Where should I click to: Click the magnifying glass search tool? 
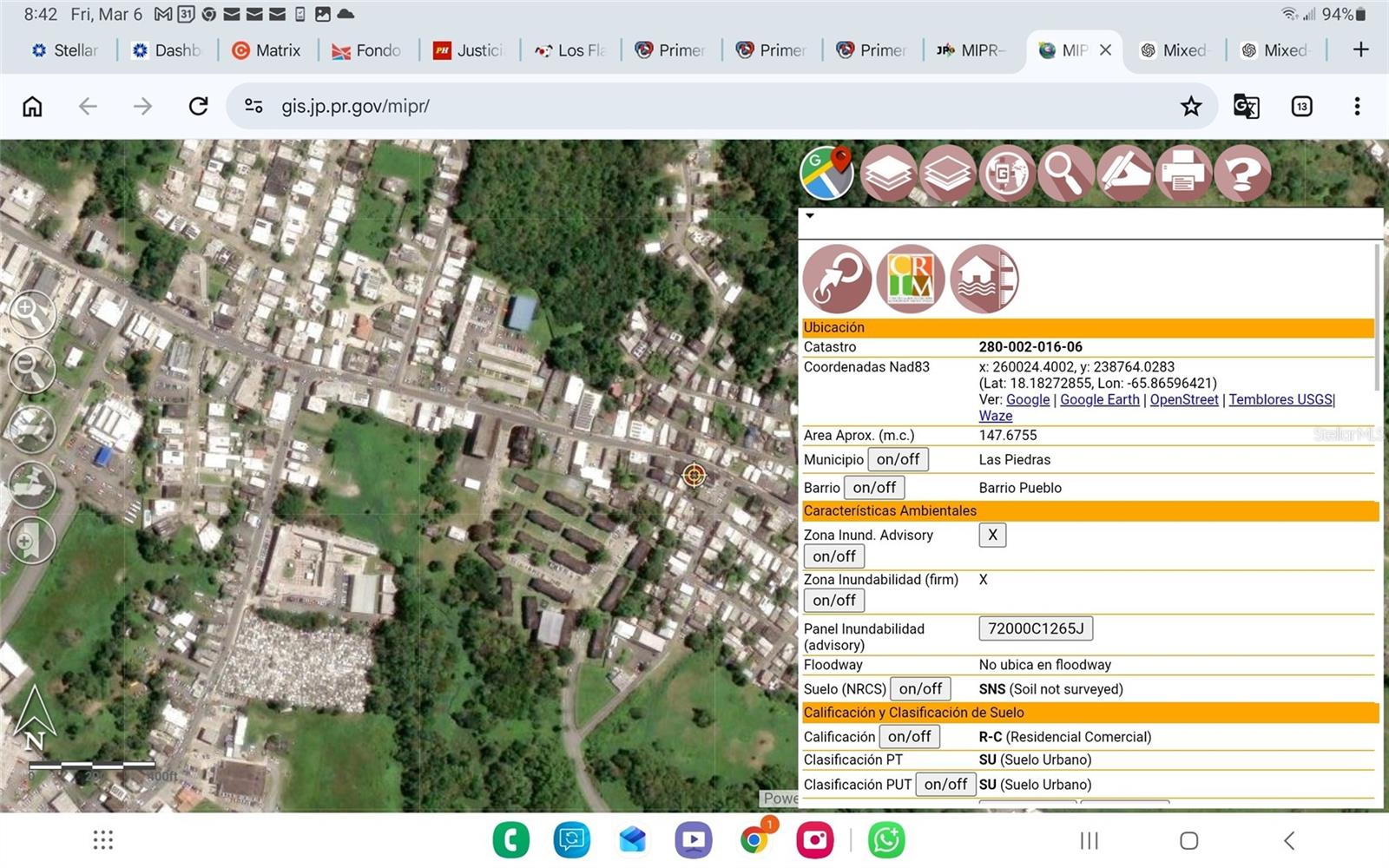(1065, 173)
